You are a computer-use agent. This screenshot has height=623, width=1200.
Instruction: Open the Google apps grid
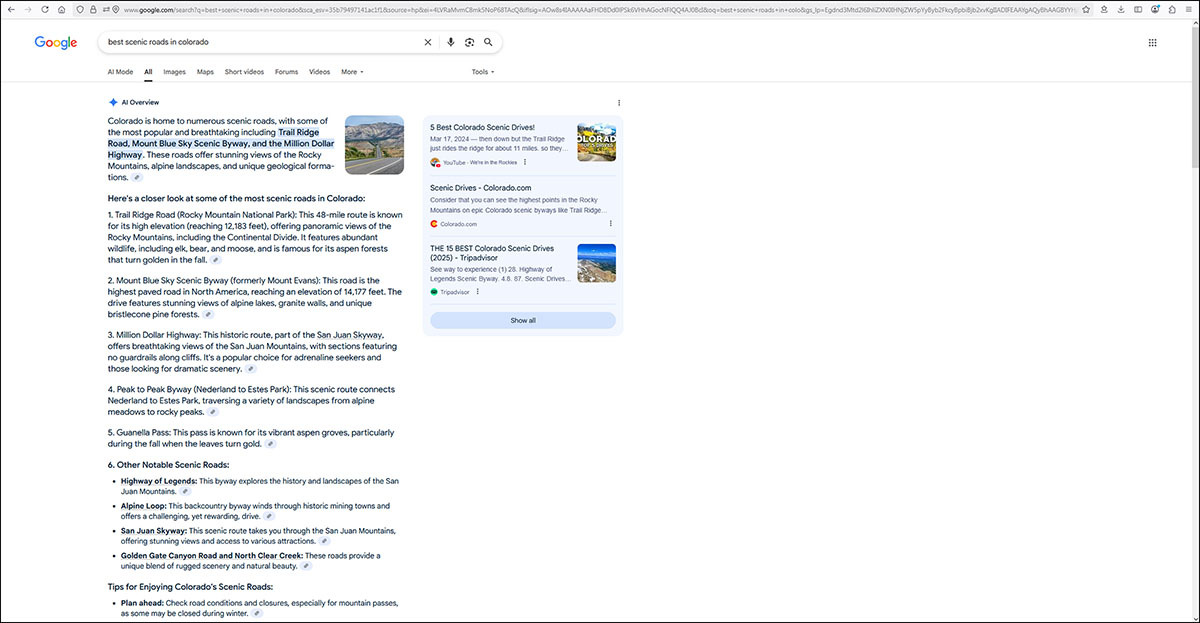(x=1152, y=43)
